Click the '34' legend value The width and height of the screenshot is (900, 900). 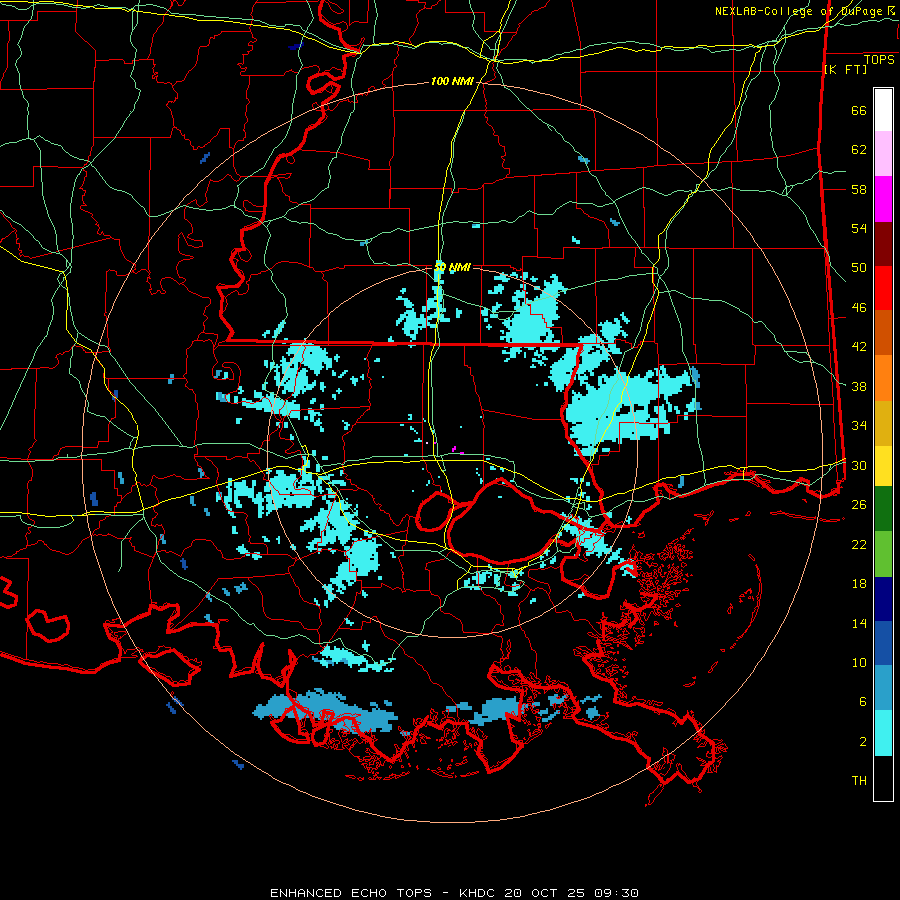coord(859,426)
